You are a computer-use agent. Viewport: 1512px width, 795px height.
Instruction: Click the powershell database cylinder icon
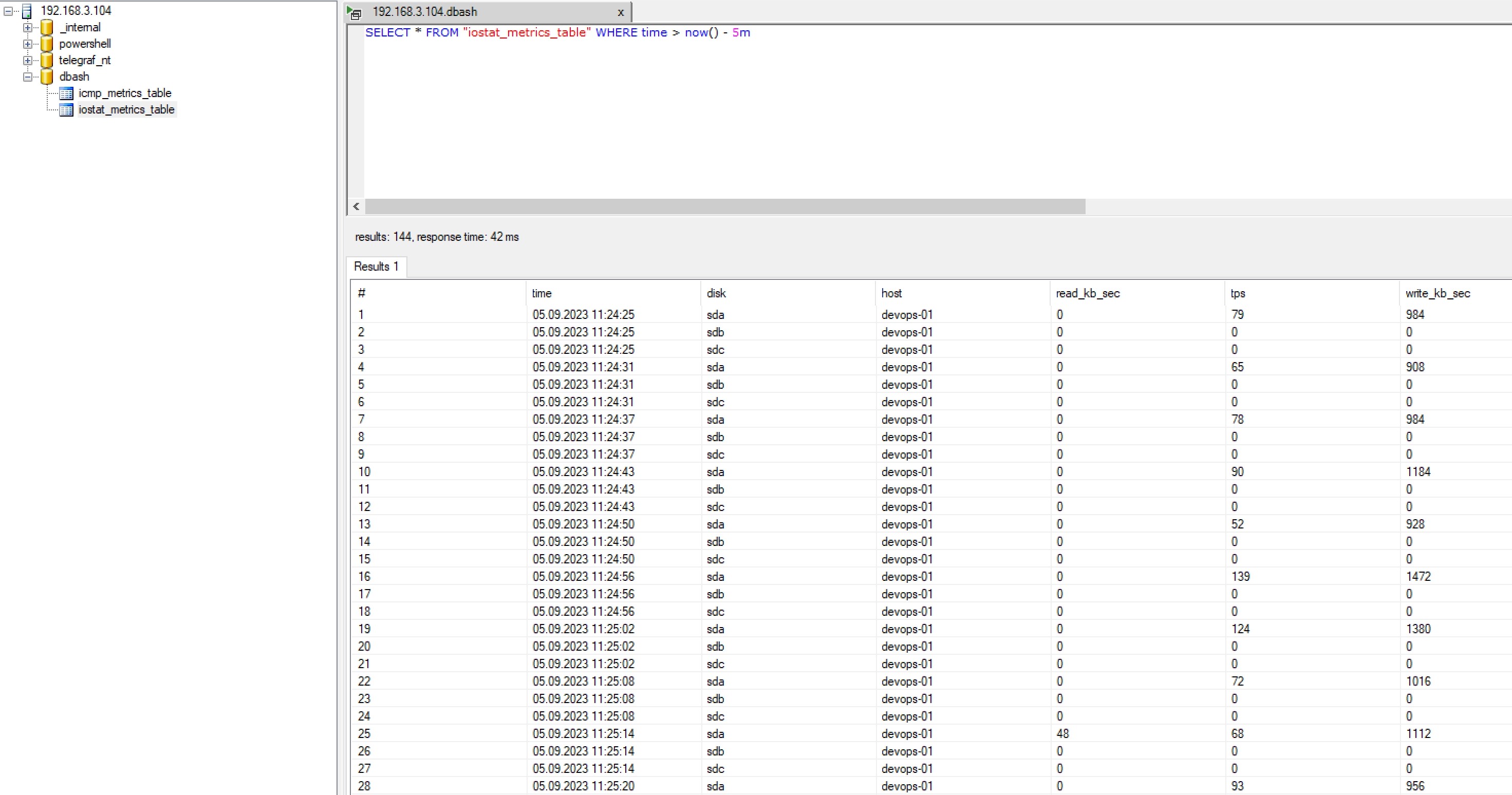tap(47, 44)
